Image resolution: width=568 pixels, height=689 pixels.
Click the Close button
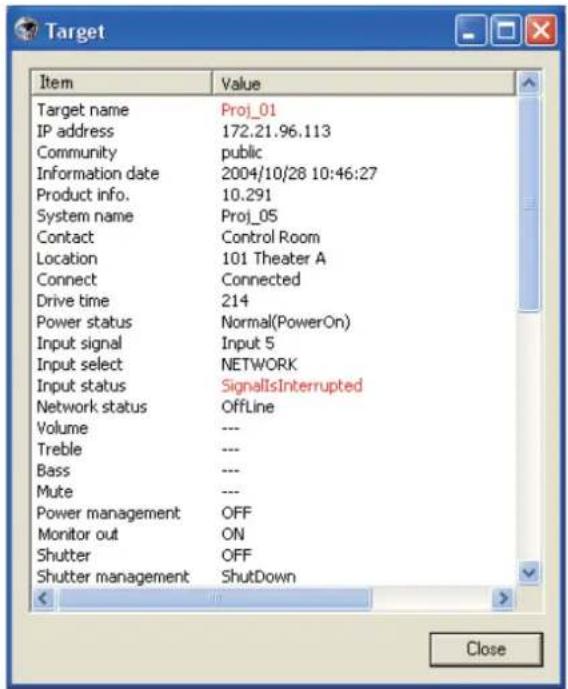coord(486,649)
